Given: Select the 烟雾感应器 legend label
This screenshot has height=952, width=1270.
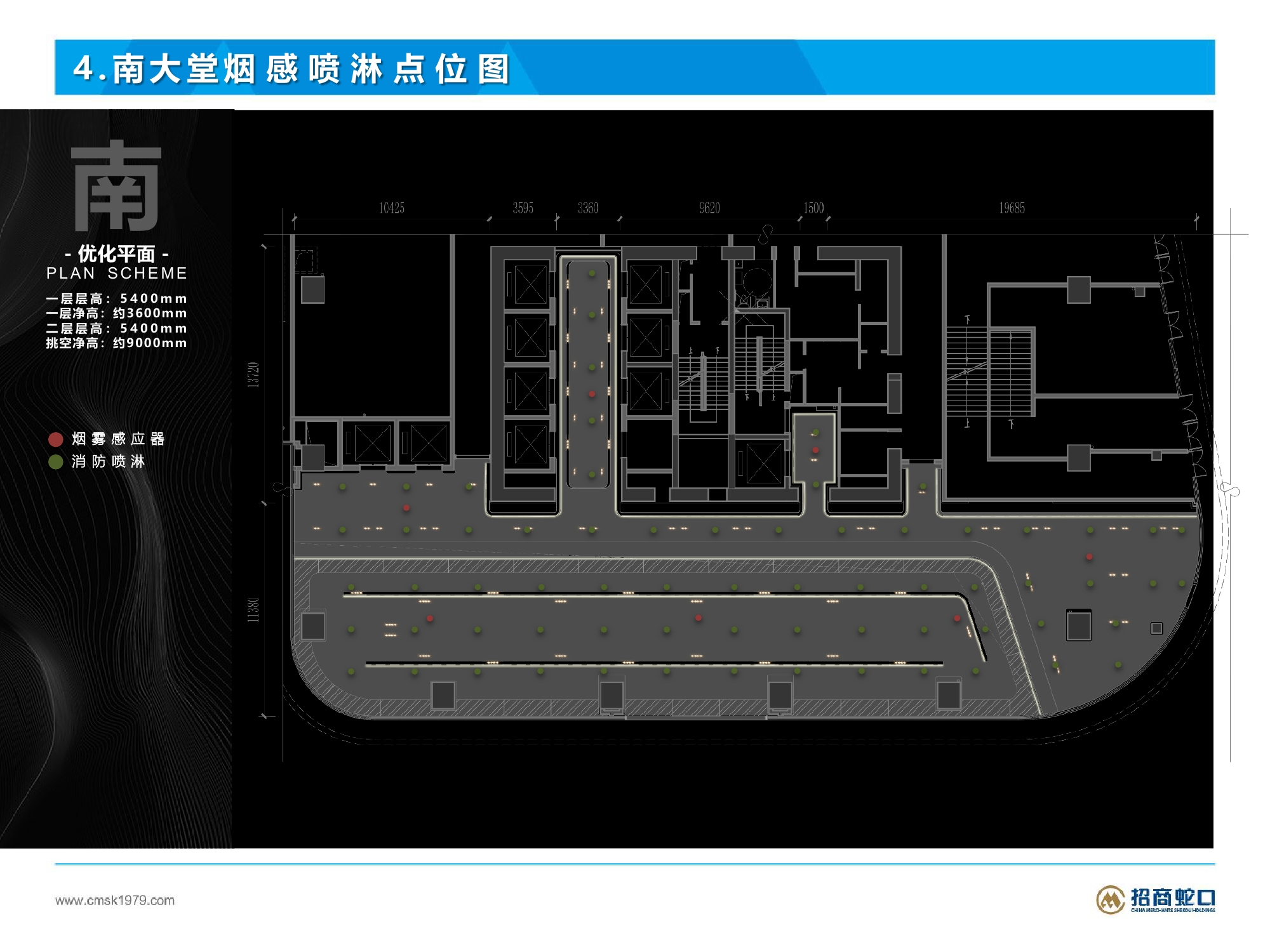Looking at the screenshot, I should click(x=118, y=439).
